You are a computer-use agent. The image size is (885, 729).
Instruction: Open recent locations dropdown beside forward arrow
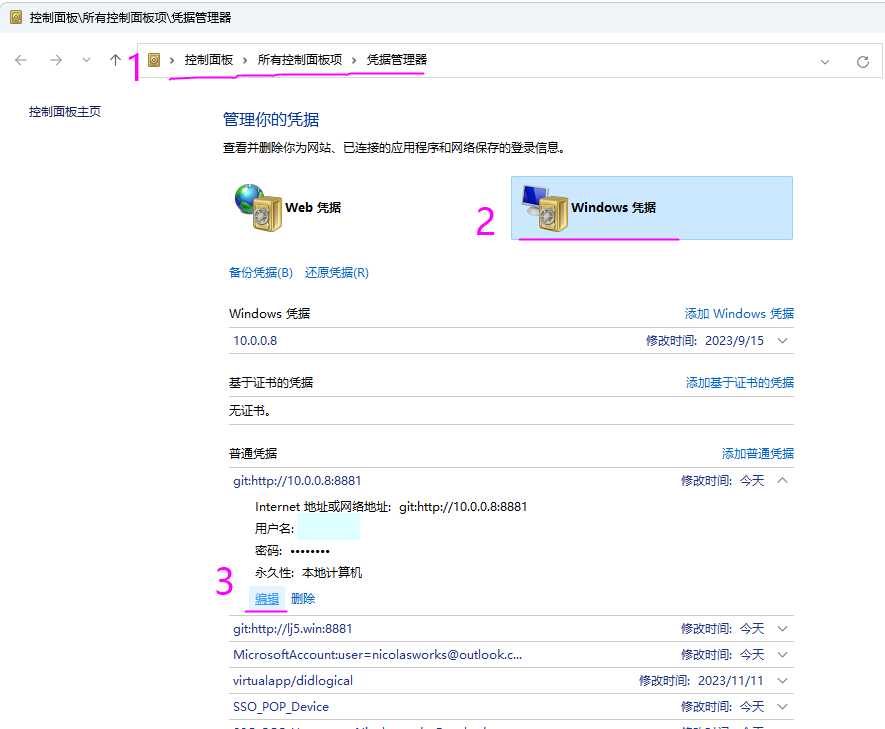coord(86,59)
